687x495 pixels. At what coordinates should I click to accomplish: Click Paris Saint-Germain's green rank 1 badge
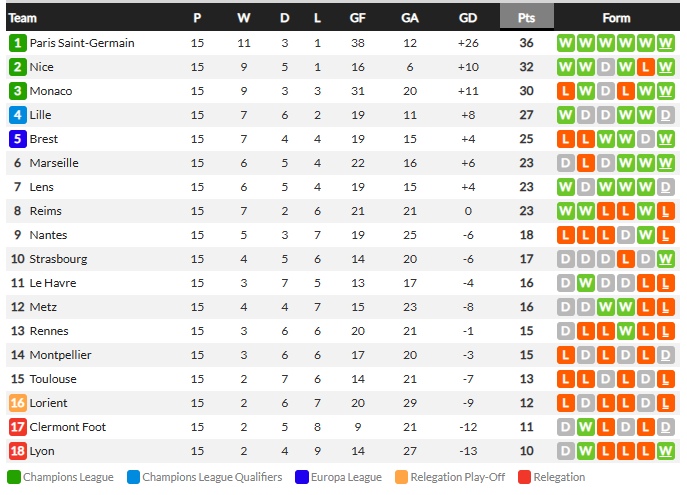coord(18,43)
